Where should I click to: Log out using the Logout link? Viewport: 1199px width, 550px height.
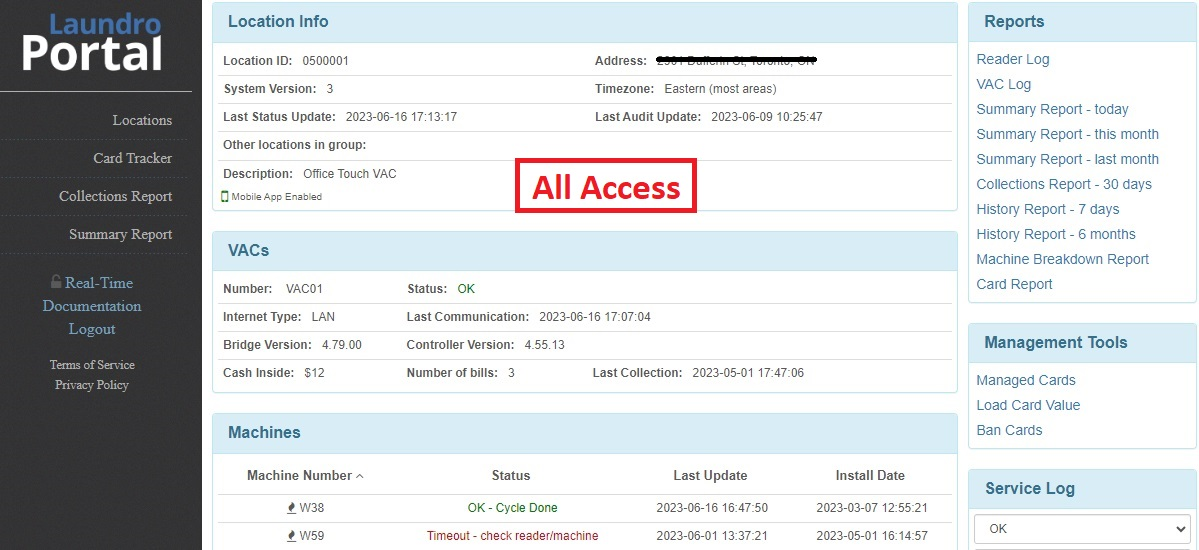coord(92,329)
